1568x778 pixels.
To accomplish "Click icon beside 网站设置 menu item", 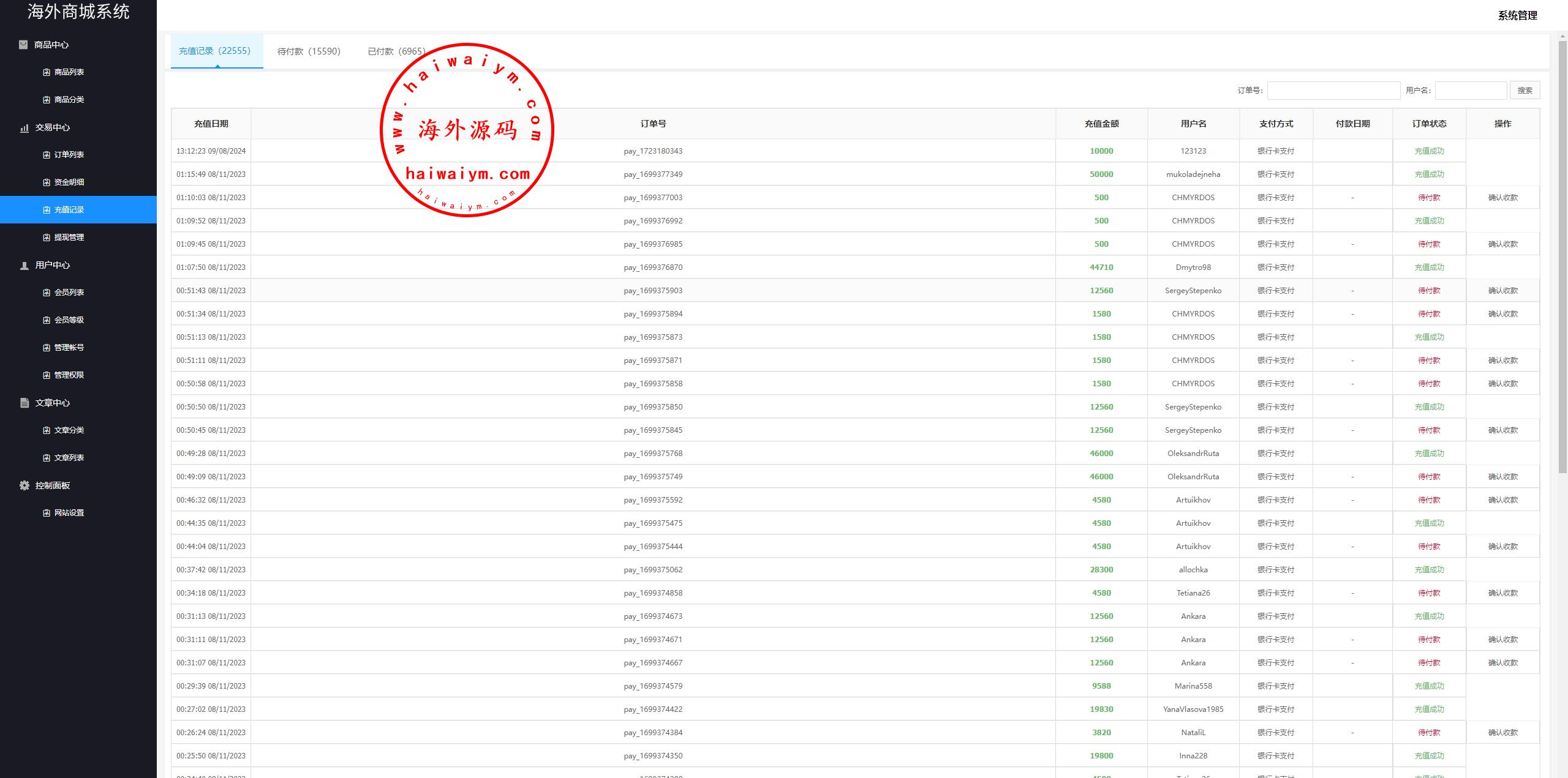I will [47, 513].
